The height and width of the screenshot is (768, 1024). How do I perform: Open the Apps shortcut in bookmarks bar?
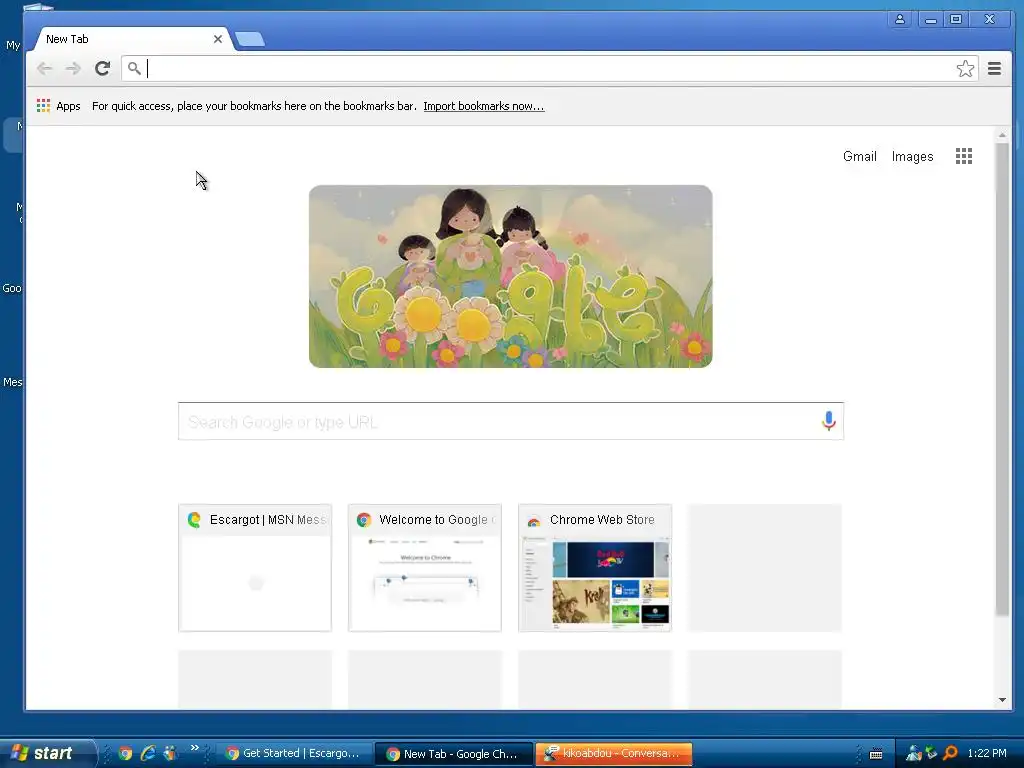(59, 106)
